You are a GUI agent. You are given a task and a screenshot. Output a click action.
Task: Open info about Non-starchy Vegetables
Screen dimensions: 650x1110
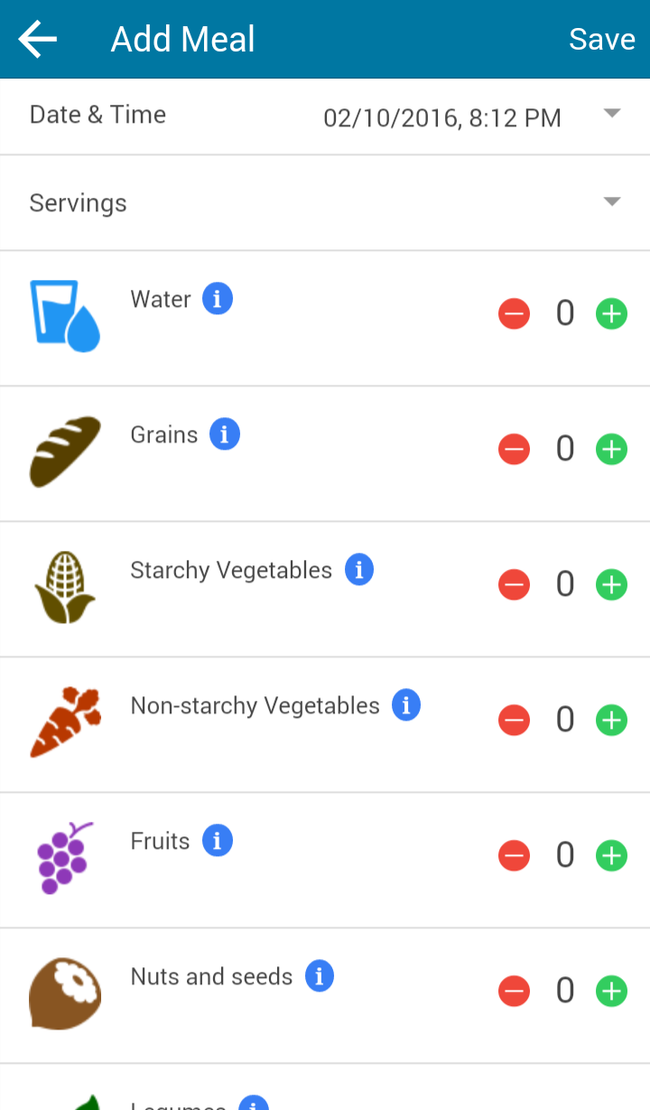(406, 705)
